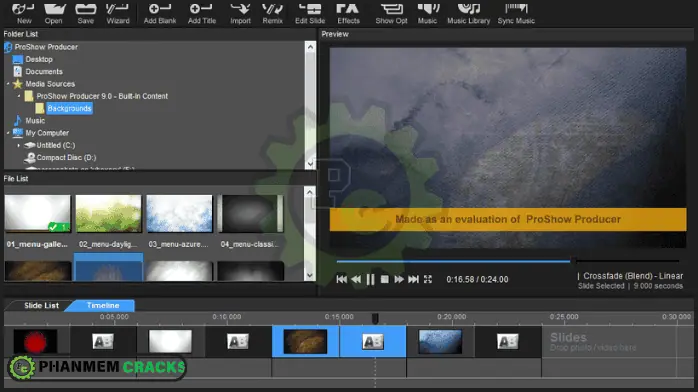Open the Effects (FX) tool

pos(348,12)
